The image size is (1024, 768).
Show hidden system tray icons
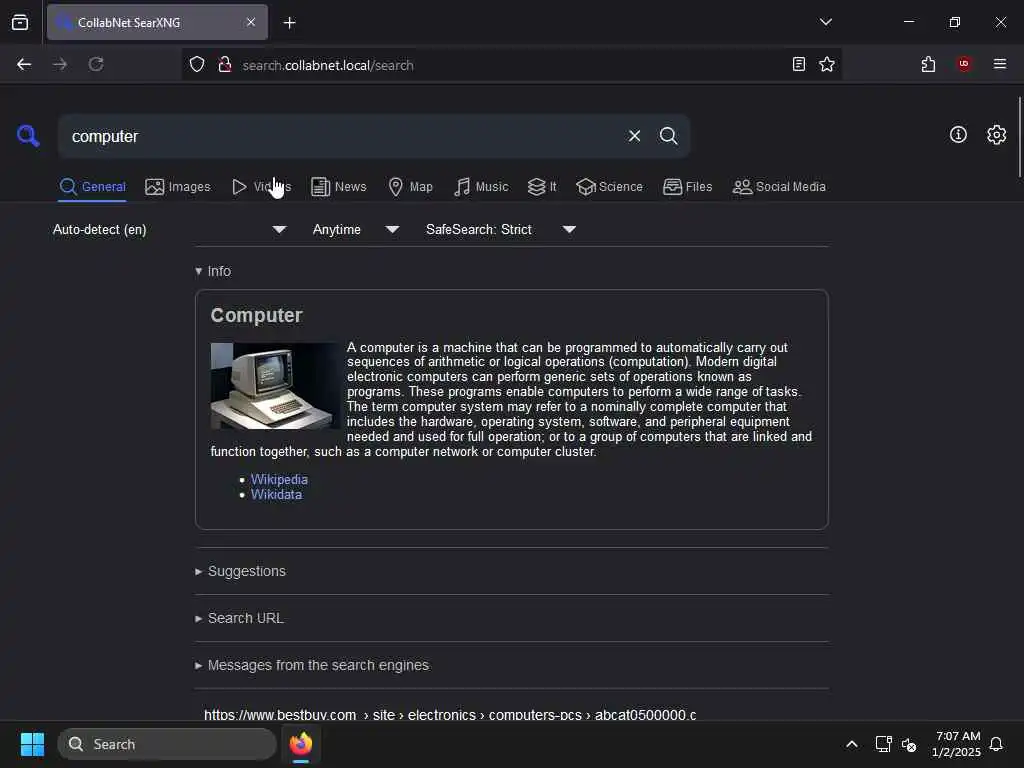pyautogui.click(x=852, y=744)
